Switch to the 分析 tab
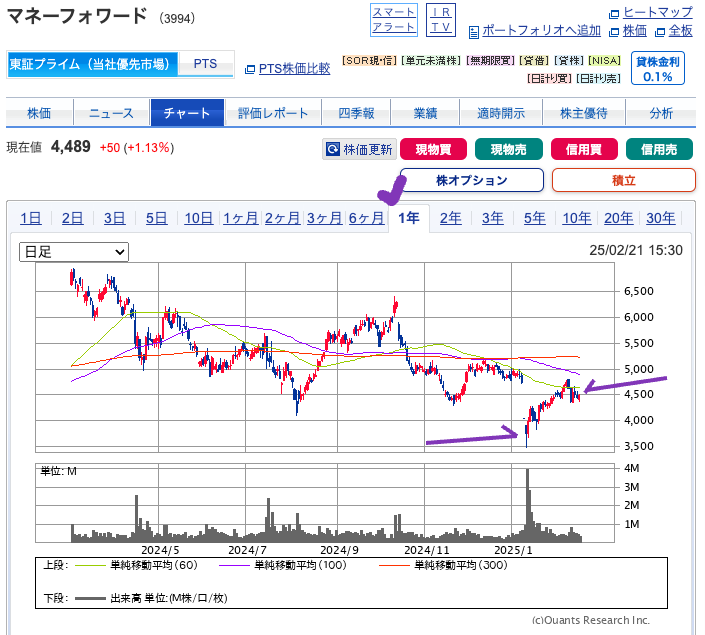705x635 pixels. (x=661, y=113)
